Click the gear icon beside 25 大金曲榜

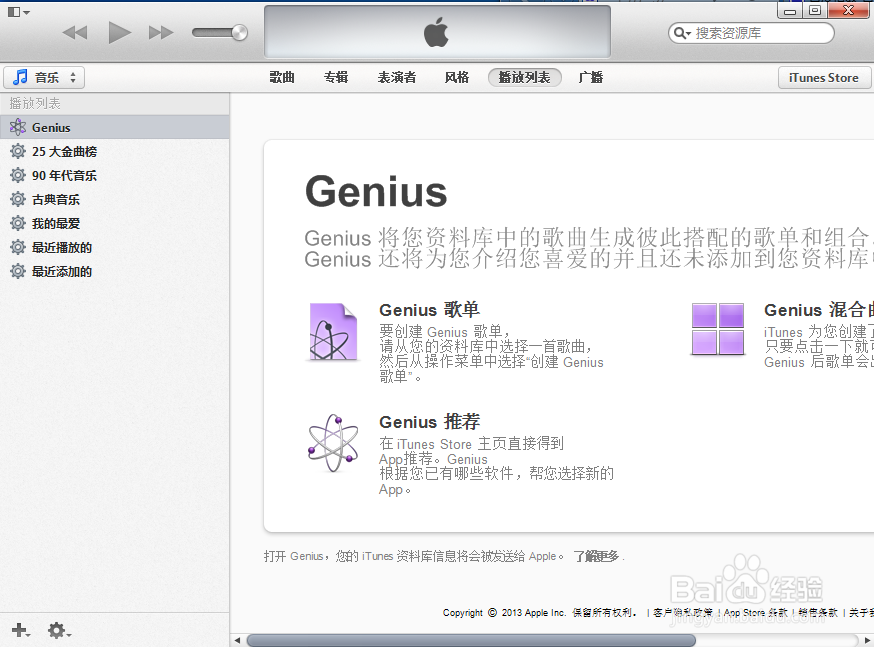18,151
